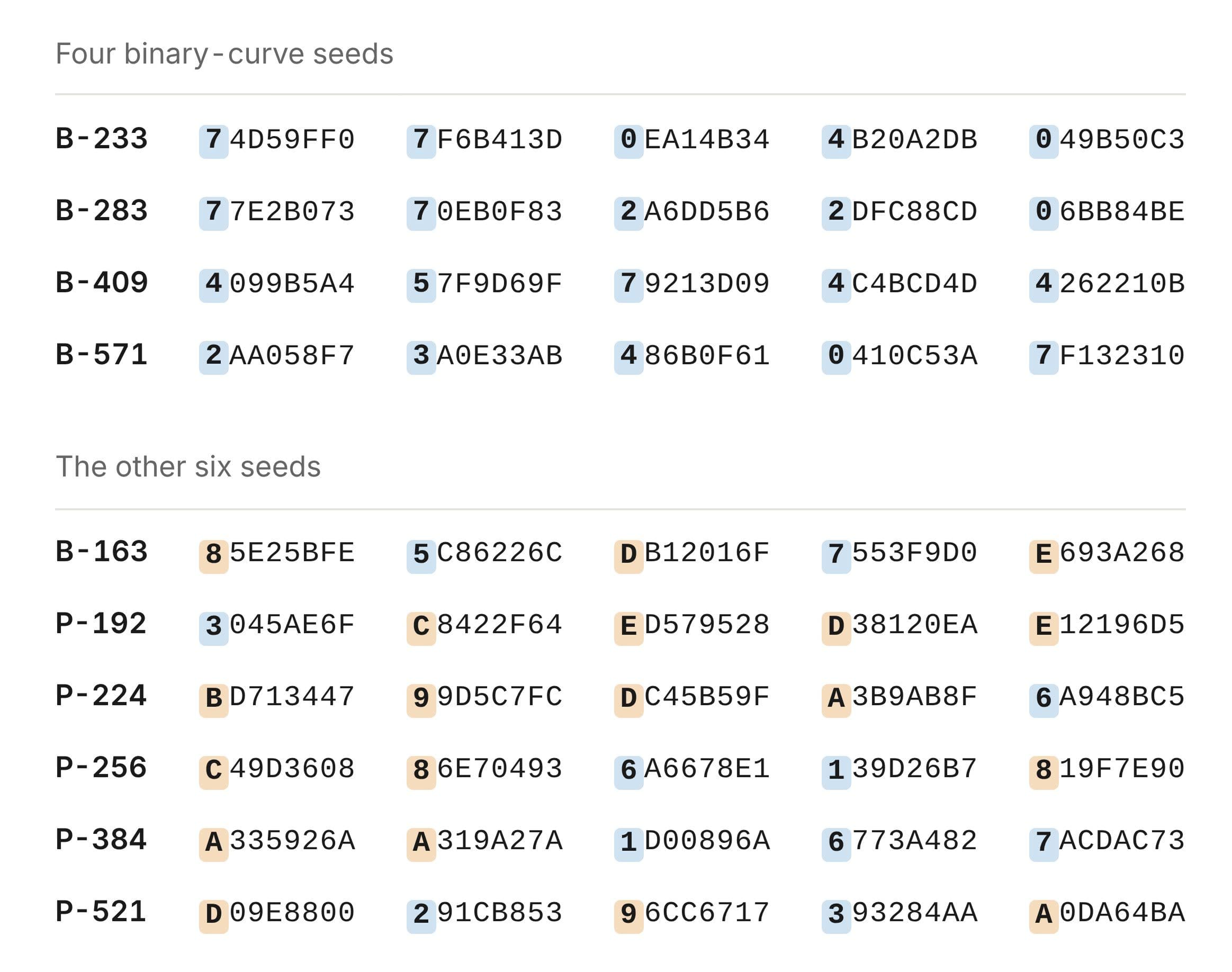Select hex word DB12016F in B-163
The image size is (1232, 972).
pos(691,554)
